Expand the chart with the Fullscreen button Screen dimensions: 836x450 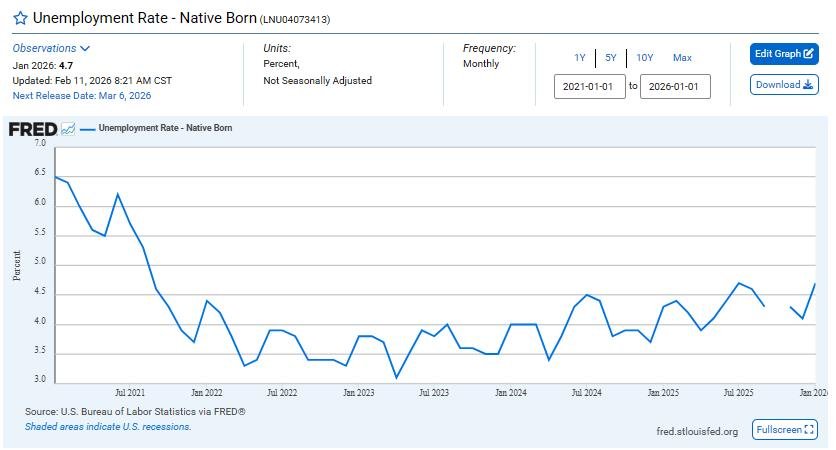coord(784,429)
